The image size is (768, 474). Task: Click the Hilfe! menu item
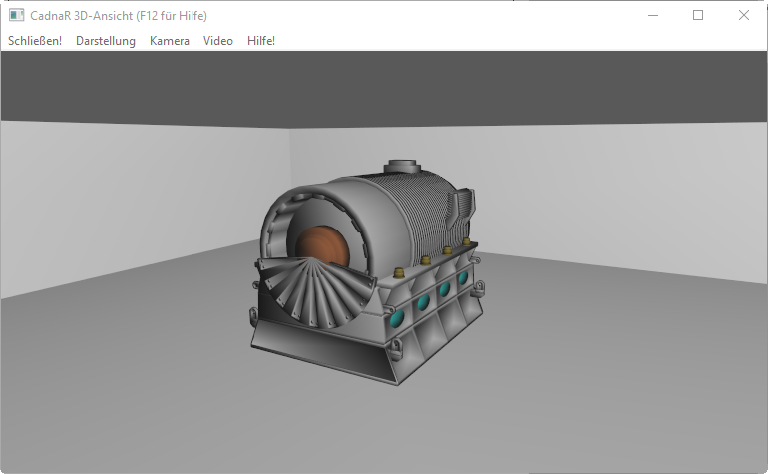pyautogui.click(x=261, y=41)
